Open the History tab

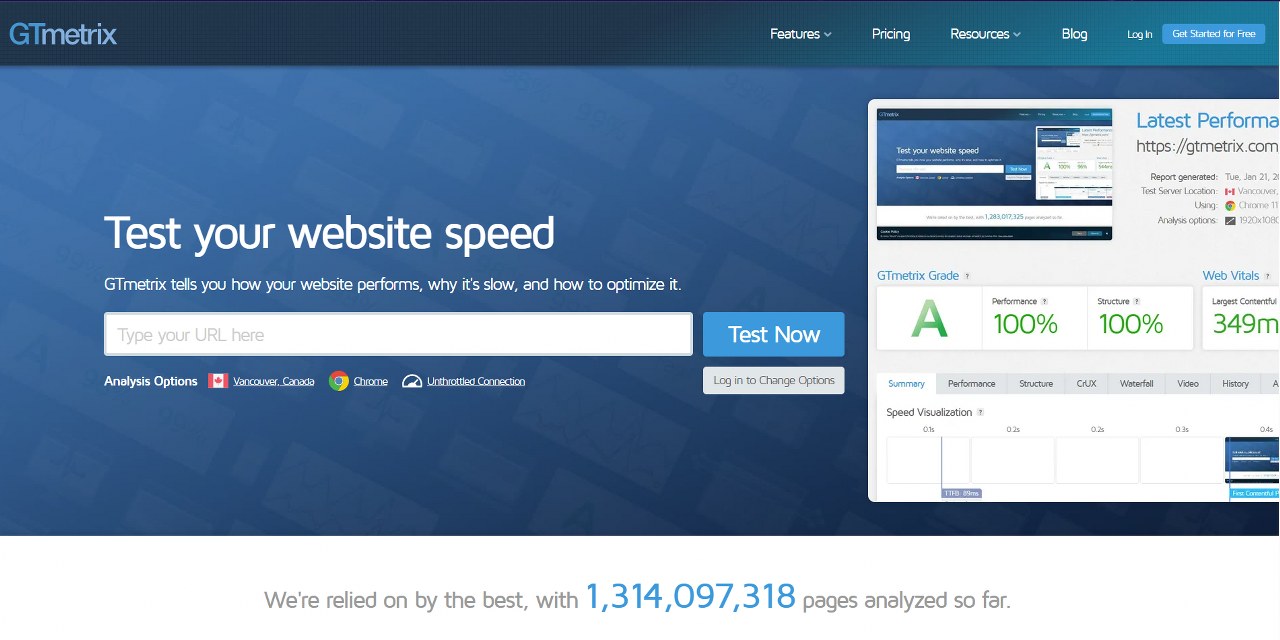[1236, 384]
